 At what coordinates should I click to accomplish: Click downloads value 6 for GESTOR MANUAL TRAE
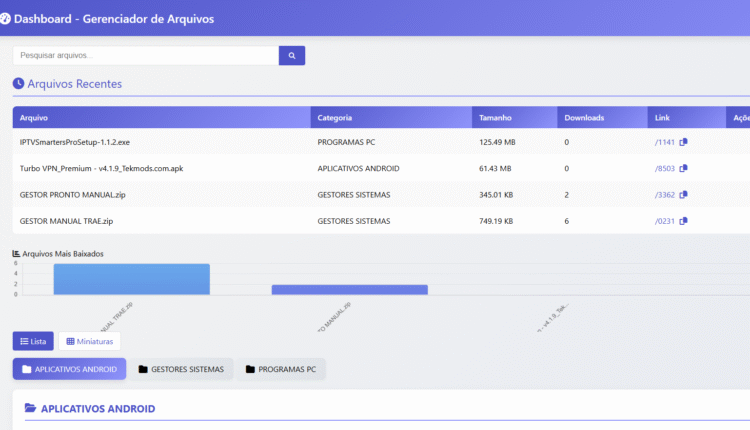[x=567, y=221]
